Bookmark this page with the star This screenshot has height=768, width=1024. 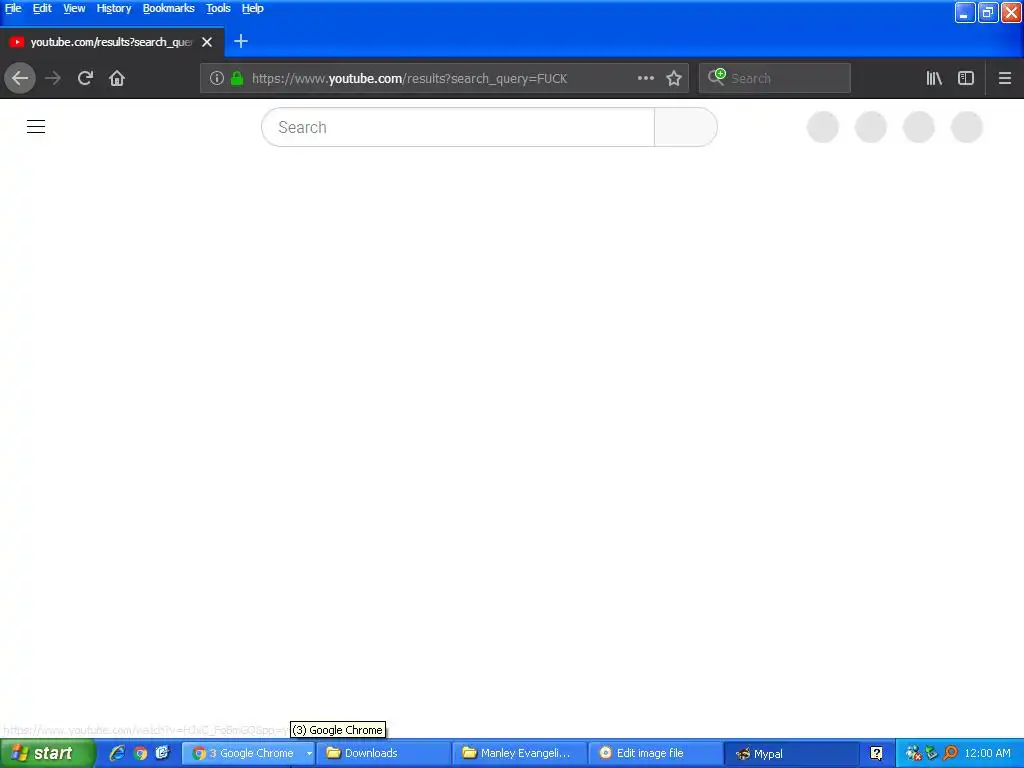pos(674,78)
